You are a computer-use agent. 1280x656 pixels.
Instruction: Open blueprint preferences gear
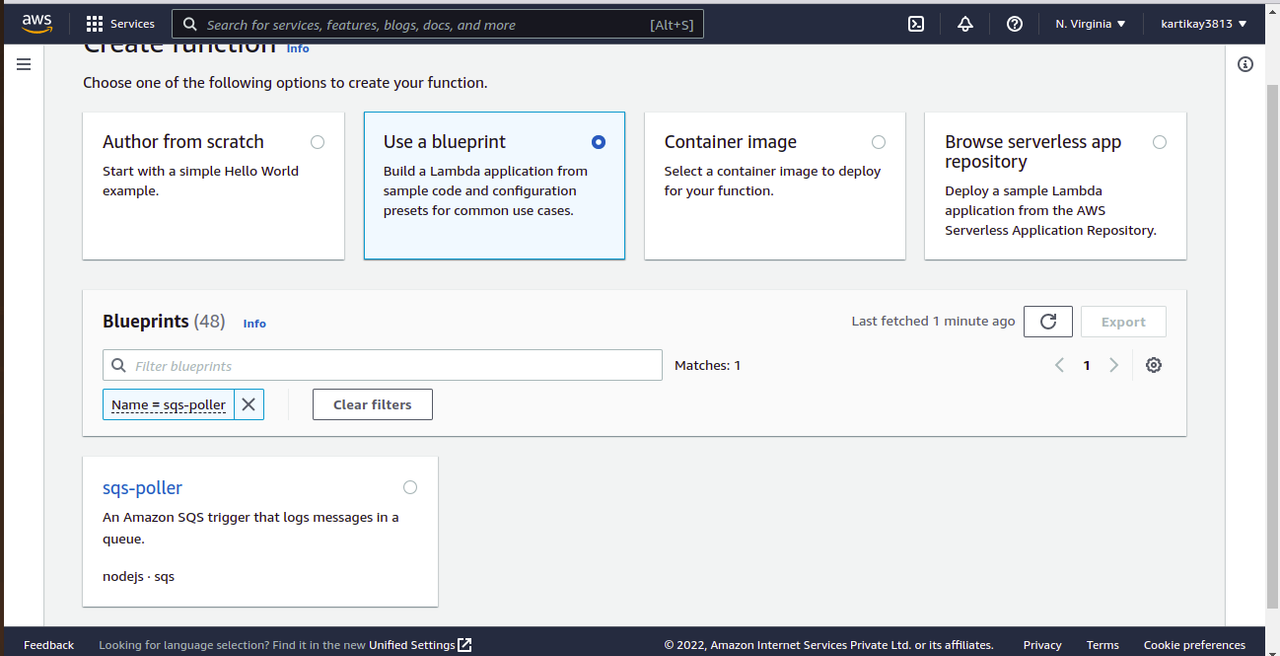pos(1154,365)
